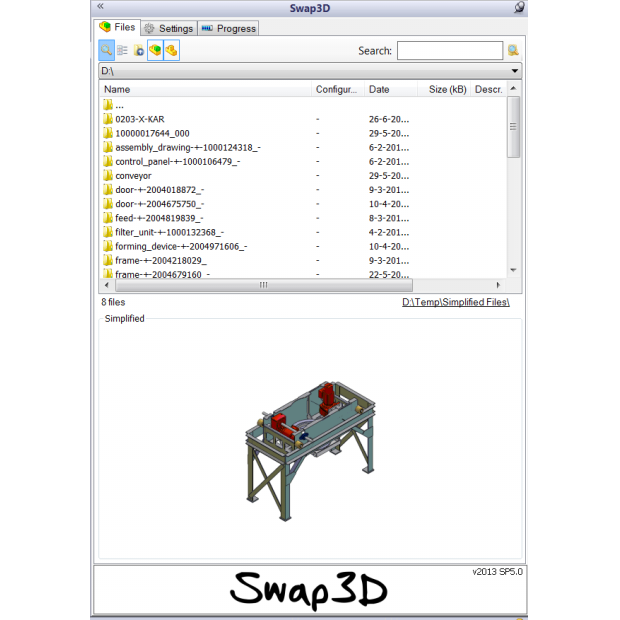
Task: Click the horizontal scrollbar left arrow
Action: 106,285
